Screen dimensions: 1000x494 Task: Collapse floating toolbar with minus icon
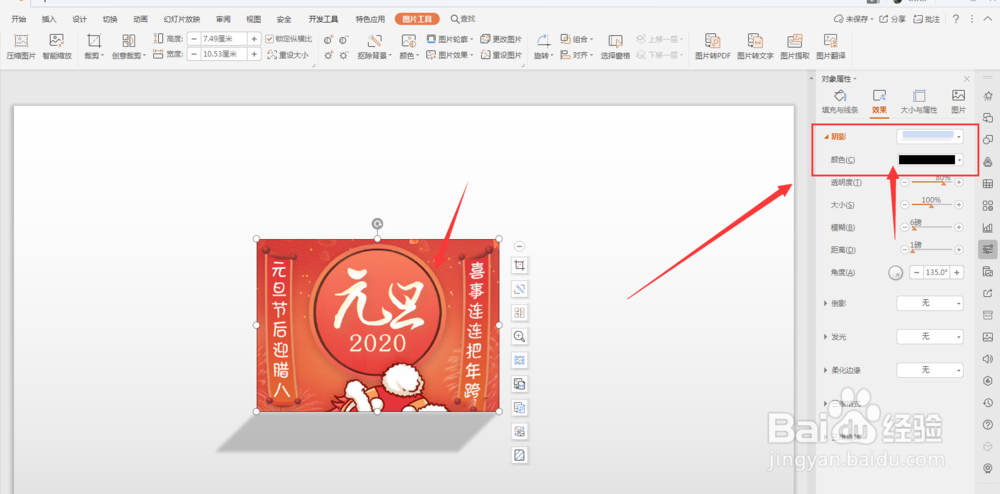(x=519, y=246)
